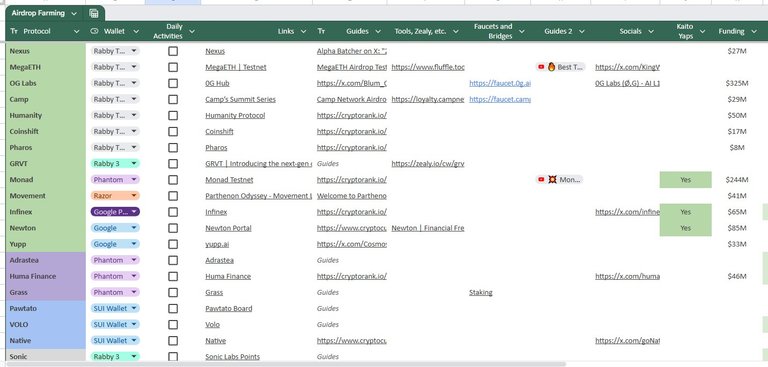Viewport: 768px width, 367px height.
Task: Open the Funding column header menu arrow
Action: point(753,31)
